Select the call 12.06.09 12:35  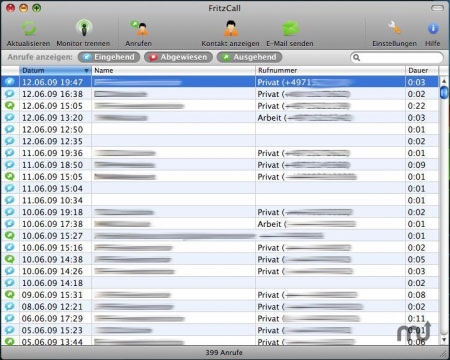pos(220,141)
